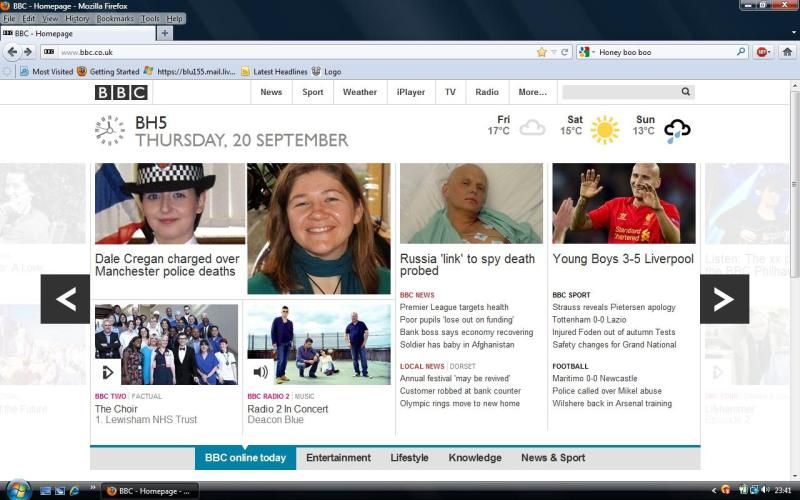Read Dale Cregan charged over Manchester police deaths
Image resolution: width=800 pixels, height=500 pixels.
(x=167, y=265)
